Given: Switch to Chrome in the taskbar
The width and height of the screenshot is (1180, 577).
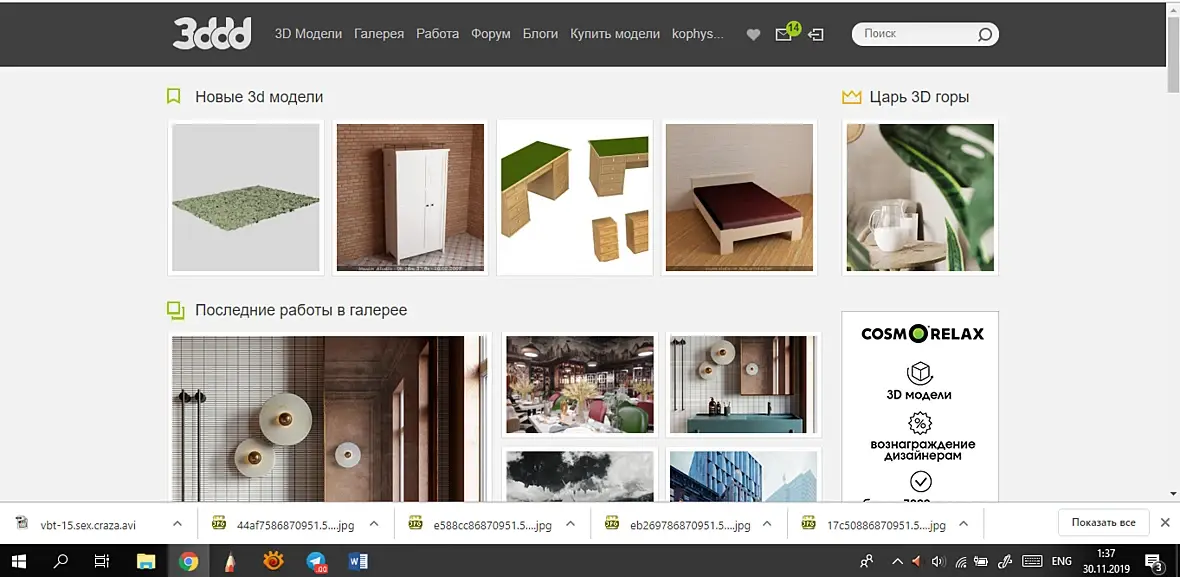Looking at the screenshot, I should coord(188,560).
